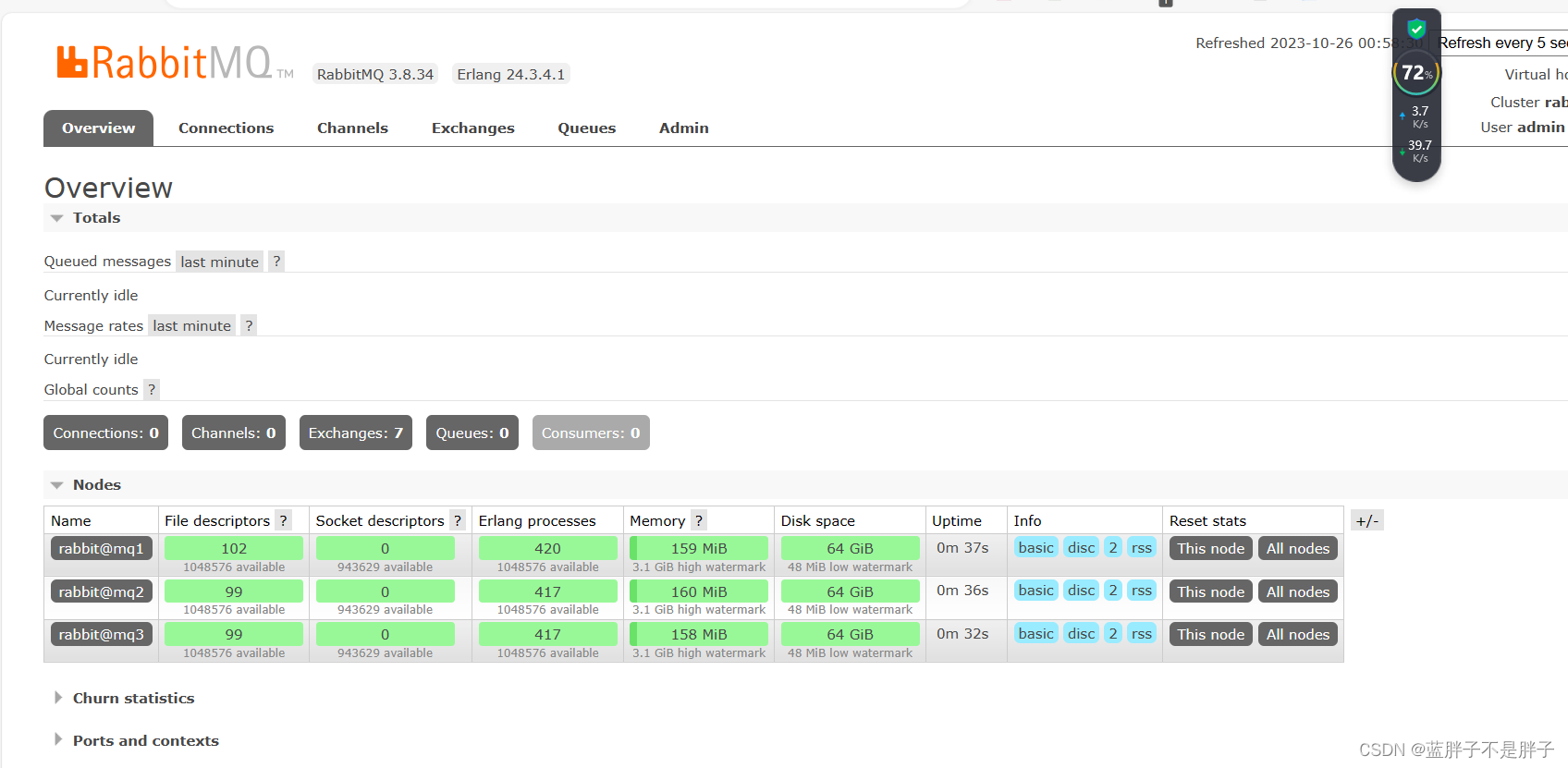
Task: Open the Memory column help question mark
Action: 699,520
